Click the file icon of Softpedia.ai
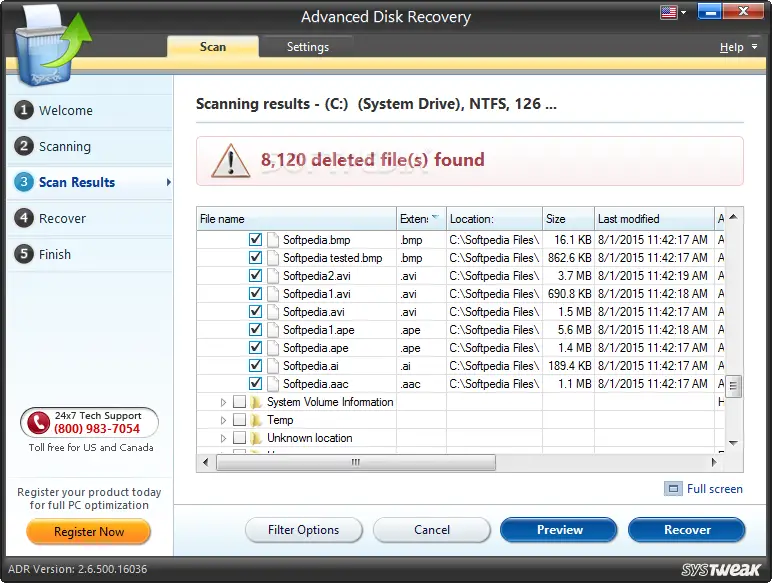Image resolution: width=772 pixels, height=583 pixels. click(x=273, y=366)
